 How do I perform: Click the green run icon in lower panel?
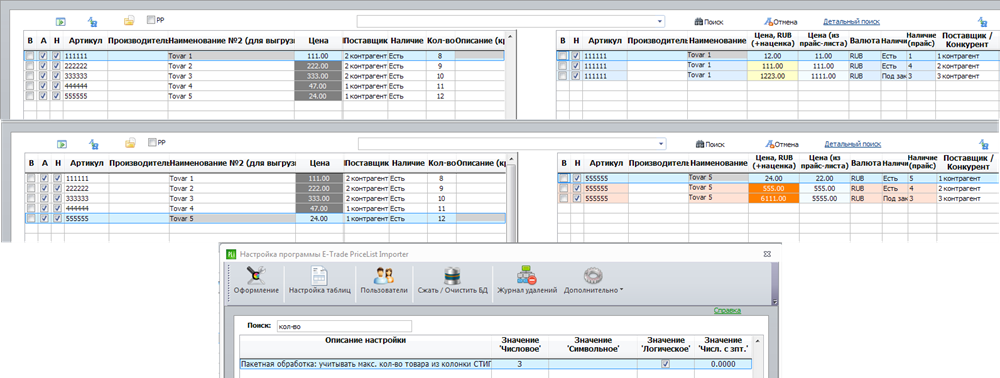pyautogui.click(x=62, y=144)
